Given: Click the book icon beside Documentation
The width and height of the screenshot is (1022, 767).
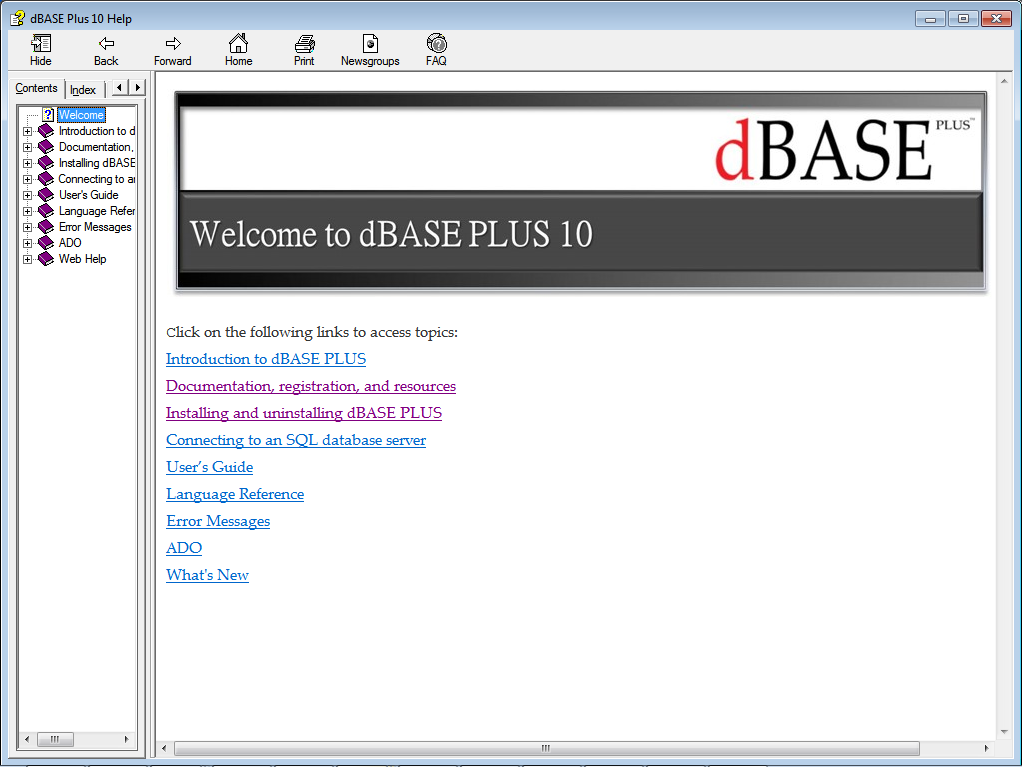Looking at the screenshot, I should 46,147.
